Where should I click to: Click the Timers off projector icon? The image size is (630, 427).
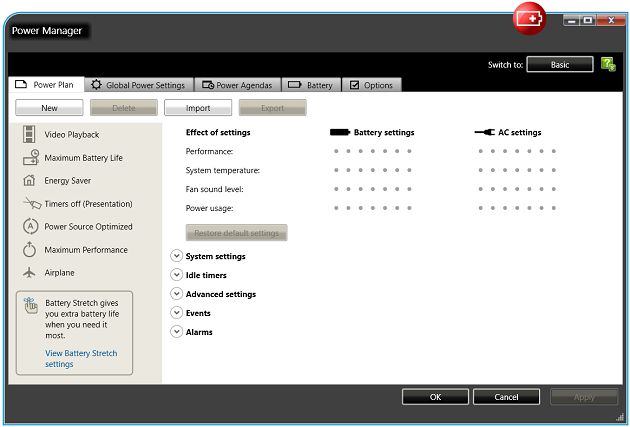pyautogui.click(x=32, y=203)
